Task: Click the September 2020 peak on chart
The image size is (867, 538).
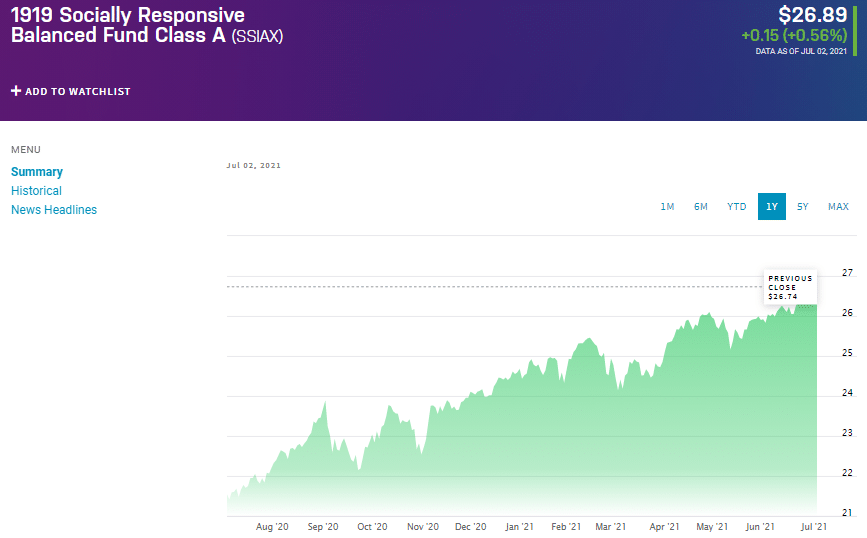Action: click(325, 403)
